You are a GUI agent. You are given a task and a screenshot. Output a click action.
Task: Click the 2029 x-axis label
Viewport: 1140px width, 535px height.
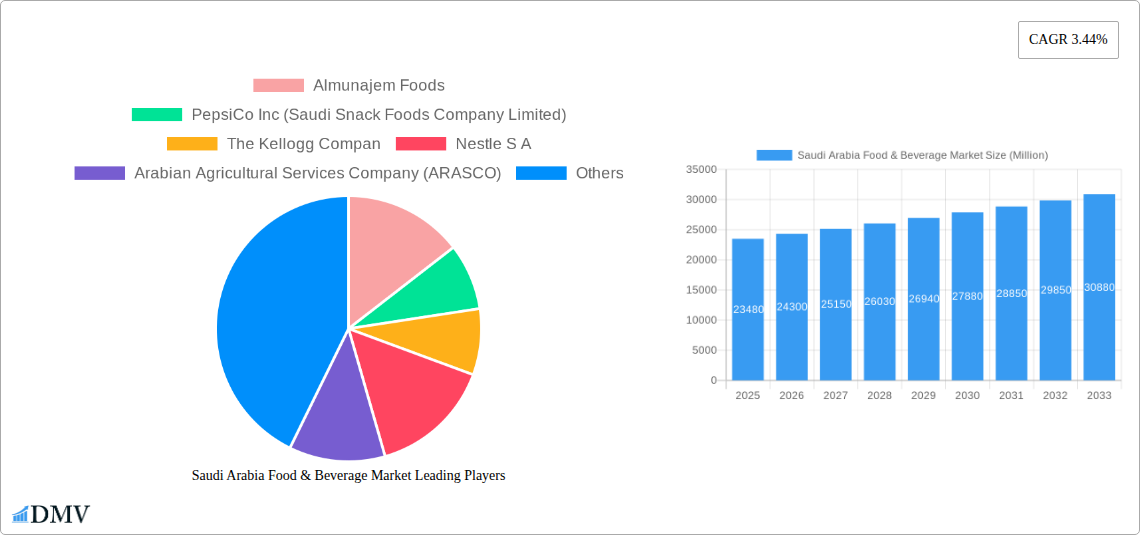click(923, 395)
